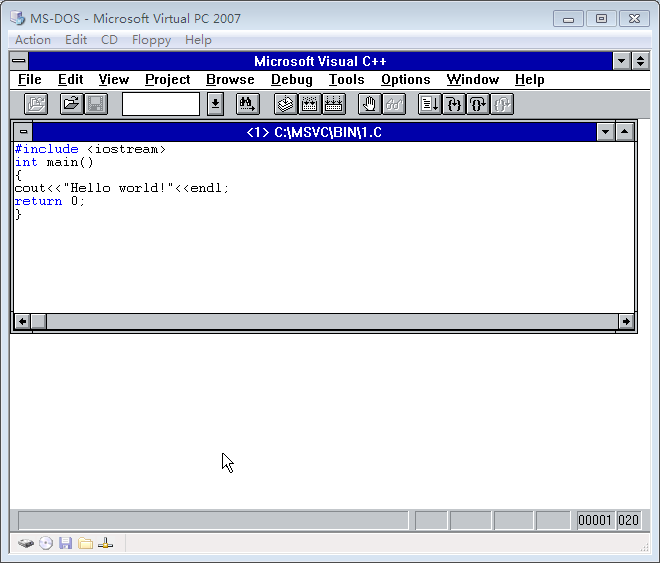Image resolution: width=660 pixels, height=563 pixels.
Task: Click the '#include <iostream>' code line
Action: [x=90, y=149]
